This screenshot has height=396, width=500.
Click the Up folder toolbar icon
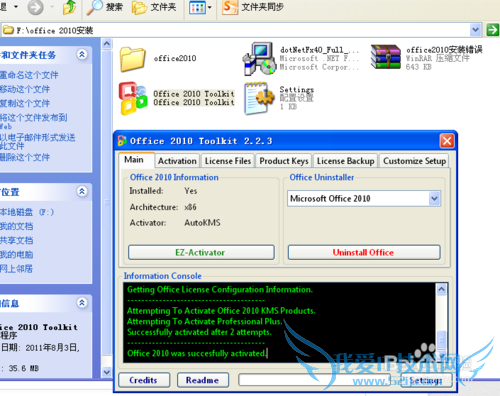pos(69,7)
